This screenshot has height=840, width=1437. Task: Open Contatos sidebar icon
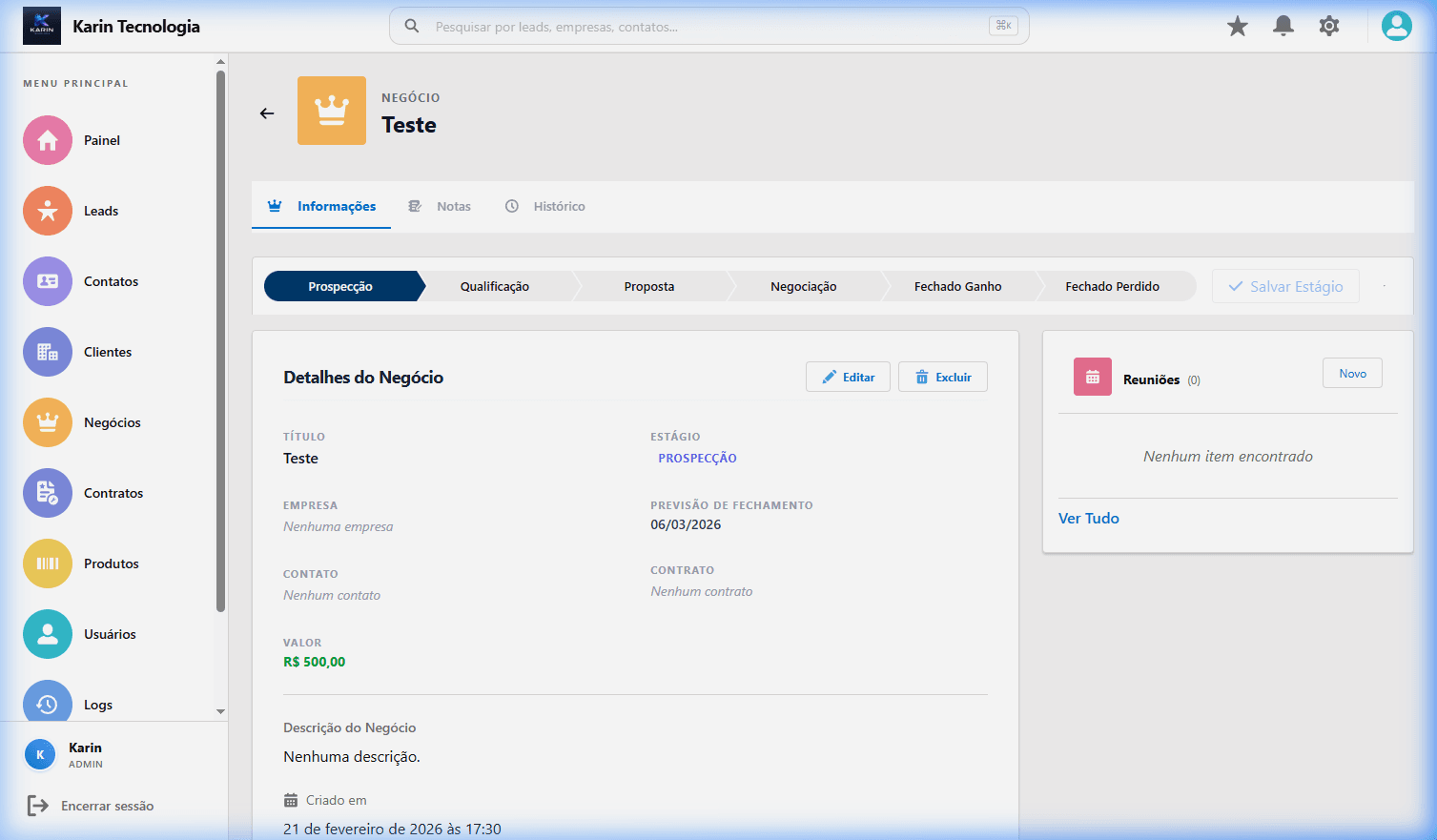pos(48,281)
